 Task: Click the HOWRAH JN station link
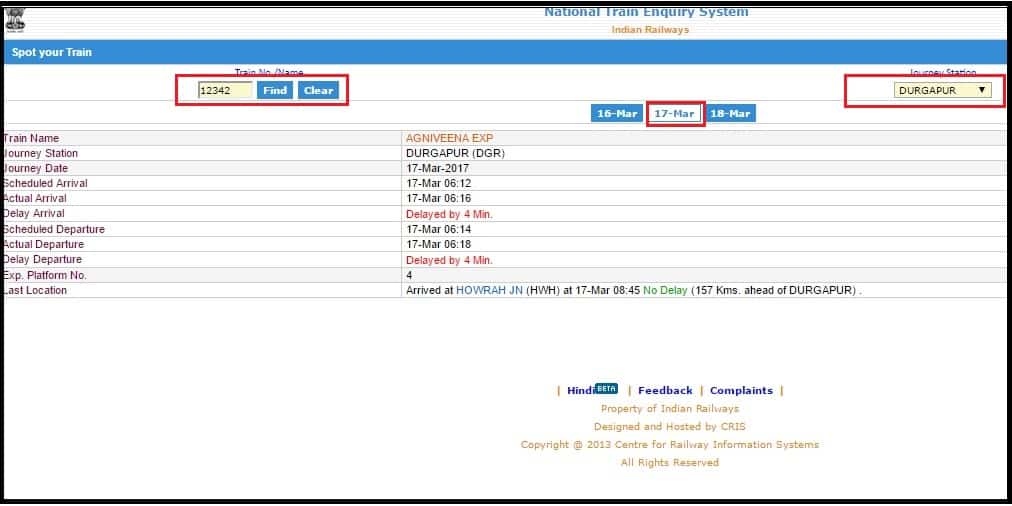click(x=489, y=290)
